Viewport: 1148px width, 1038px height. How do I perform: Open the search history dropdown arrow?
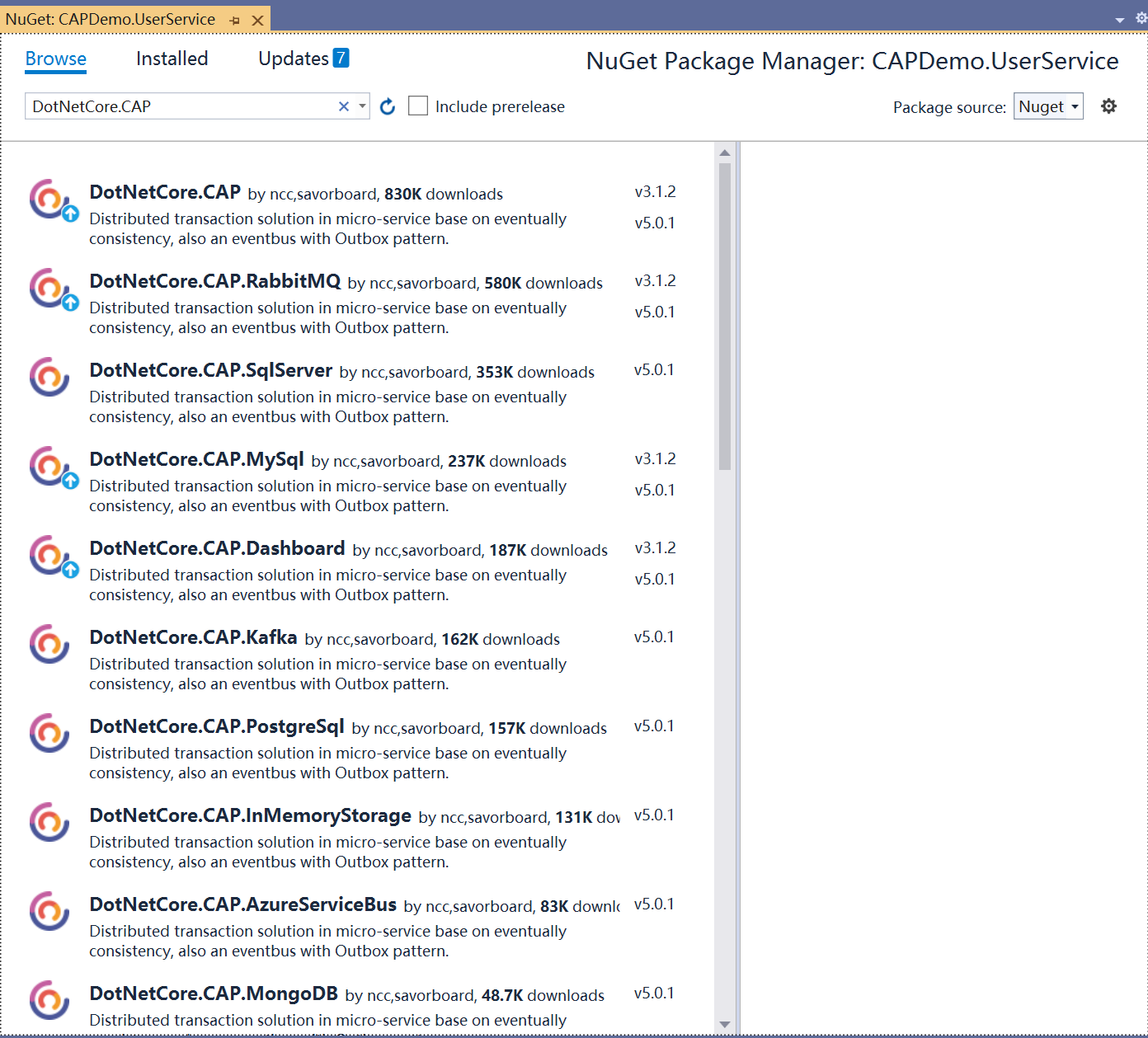coord(362,106)
